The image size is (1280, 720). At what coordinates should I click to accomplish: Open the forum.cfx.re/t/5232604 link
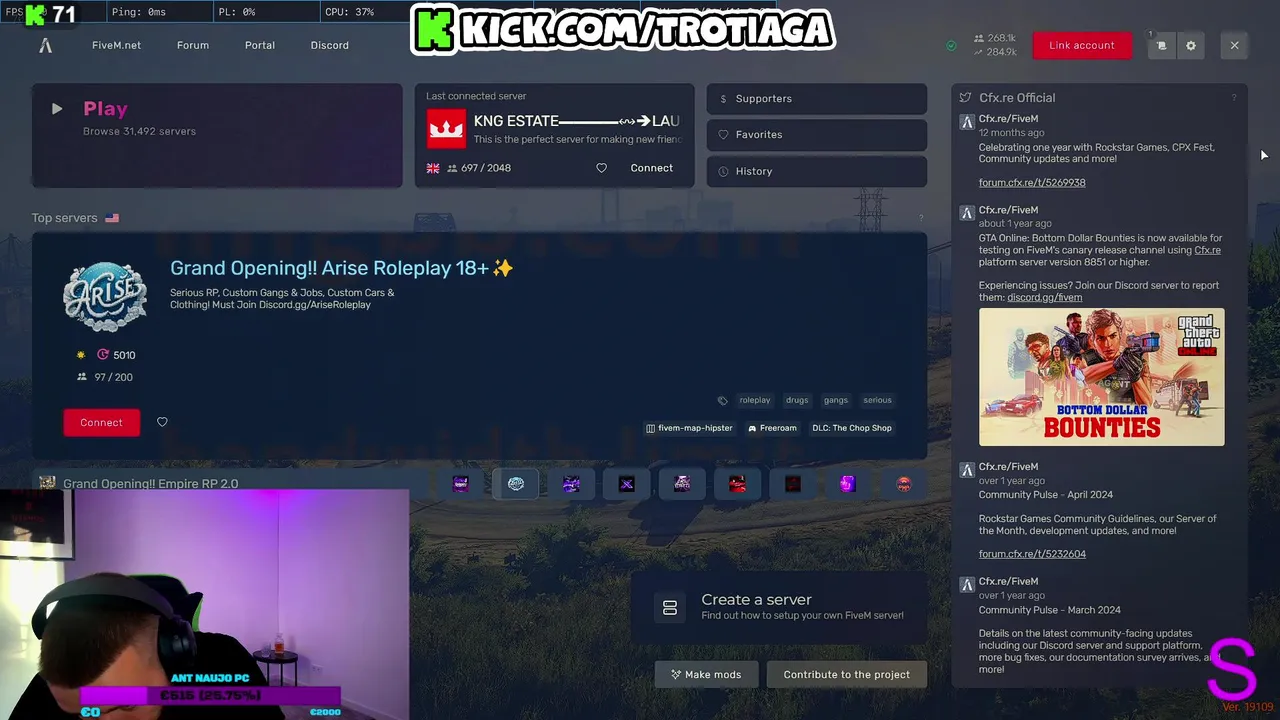pyautogui.click(x=1032, y=554)
